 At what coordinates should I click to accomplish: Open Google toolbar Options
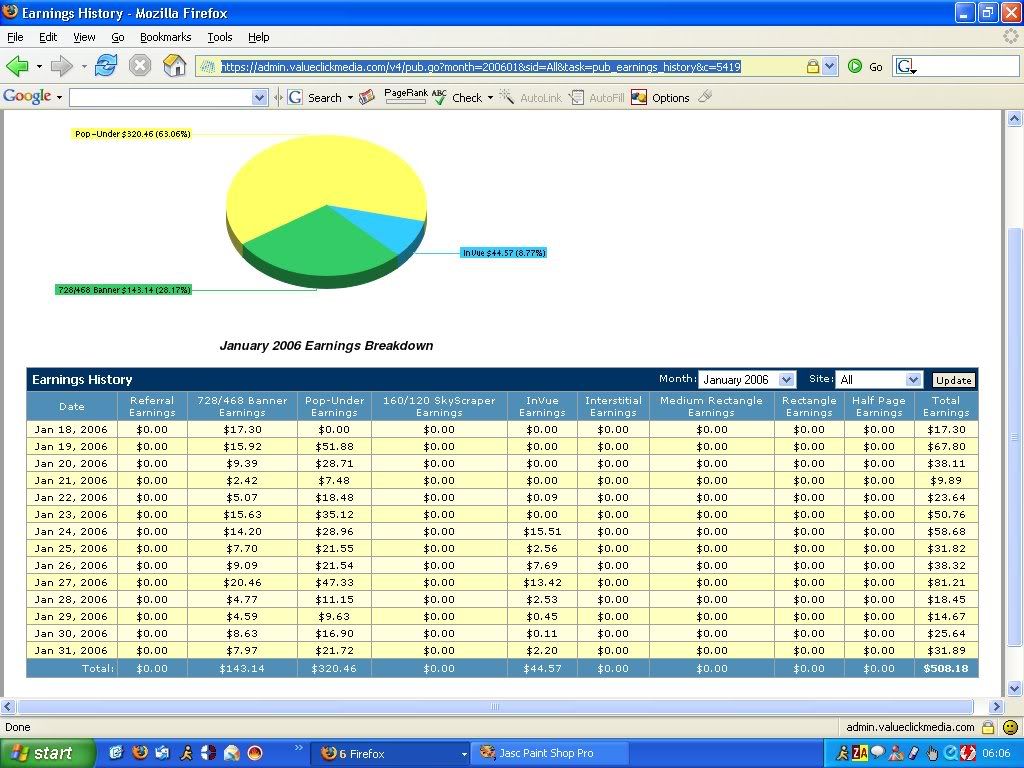pyautogui.click(x=660, y=98)
